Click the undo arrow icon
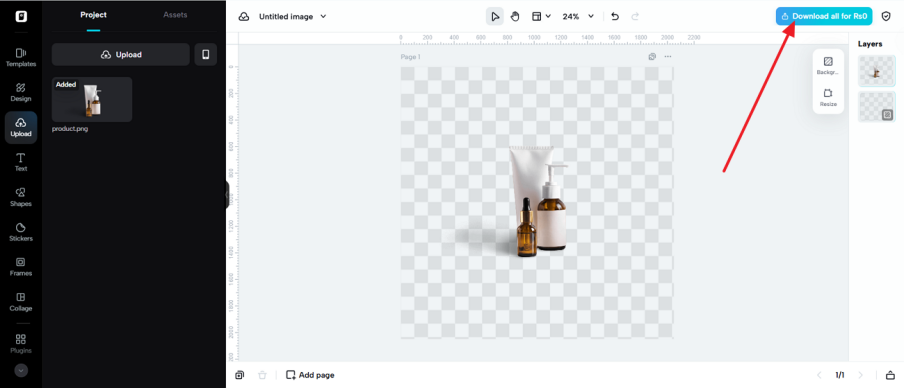Screen dimensions: 904x388 [x=615, y=17]
